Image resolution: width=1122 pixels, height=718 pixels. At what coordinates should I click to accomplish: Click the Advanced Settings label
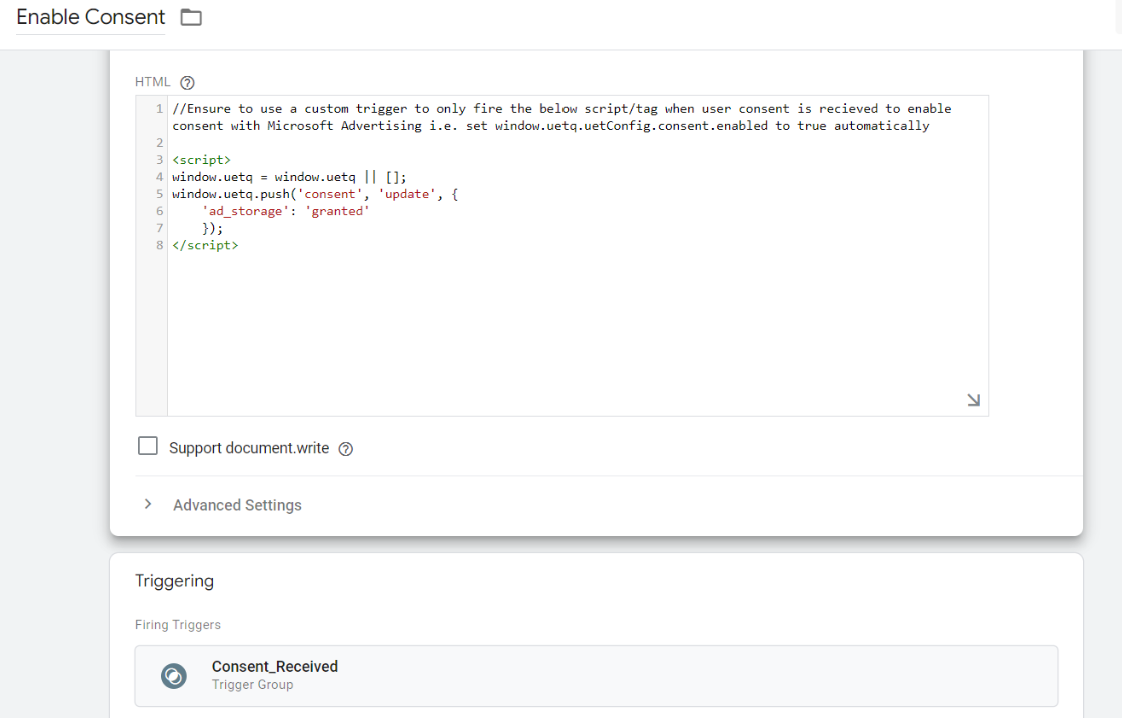(x=238, y=505)
